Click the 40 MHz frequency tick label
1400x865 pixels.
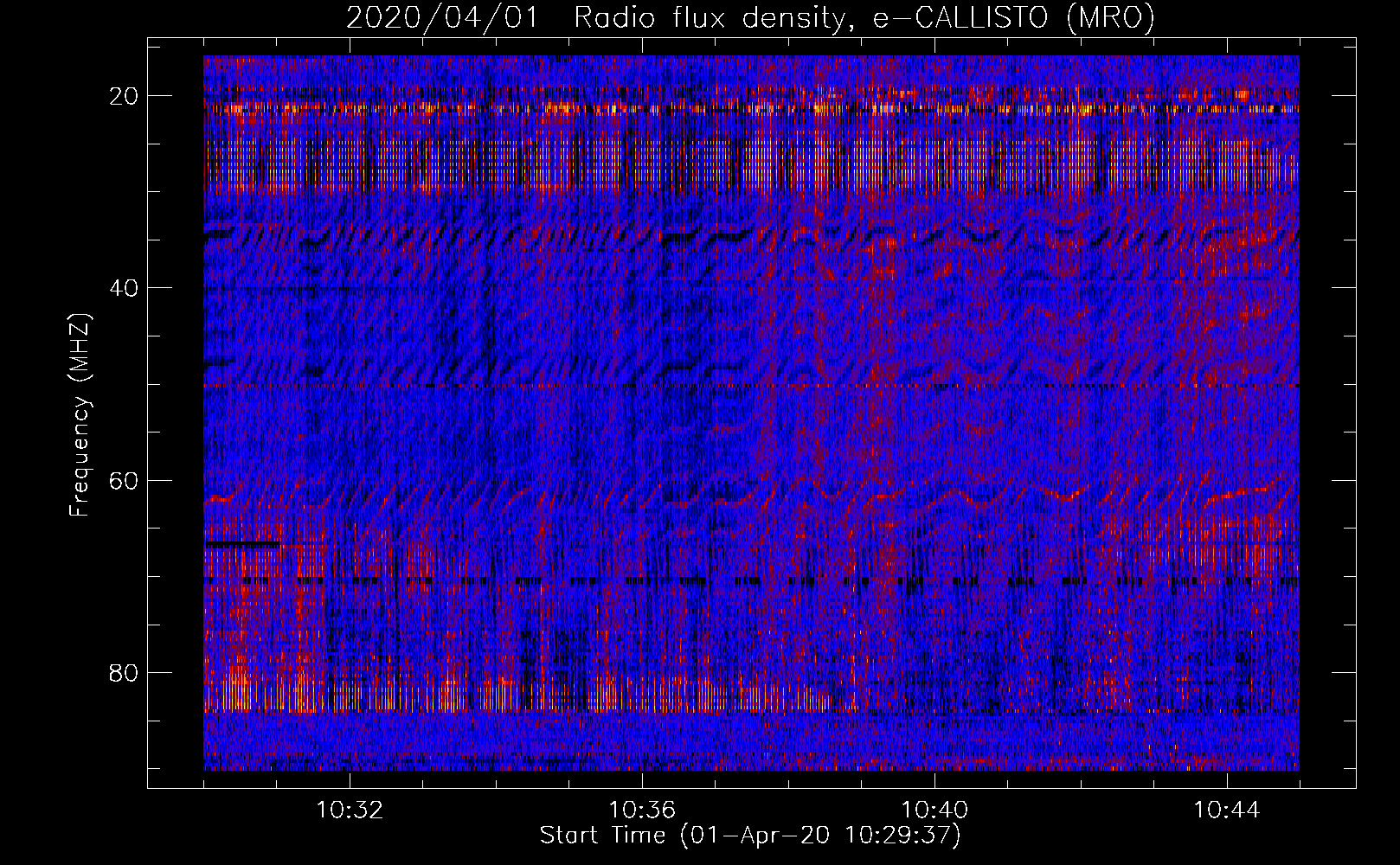pyautogui.click(x=125, y=288)
